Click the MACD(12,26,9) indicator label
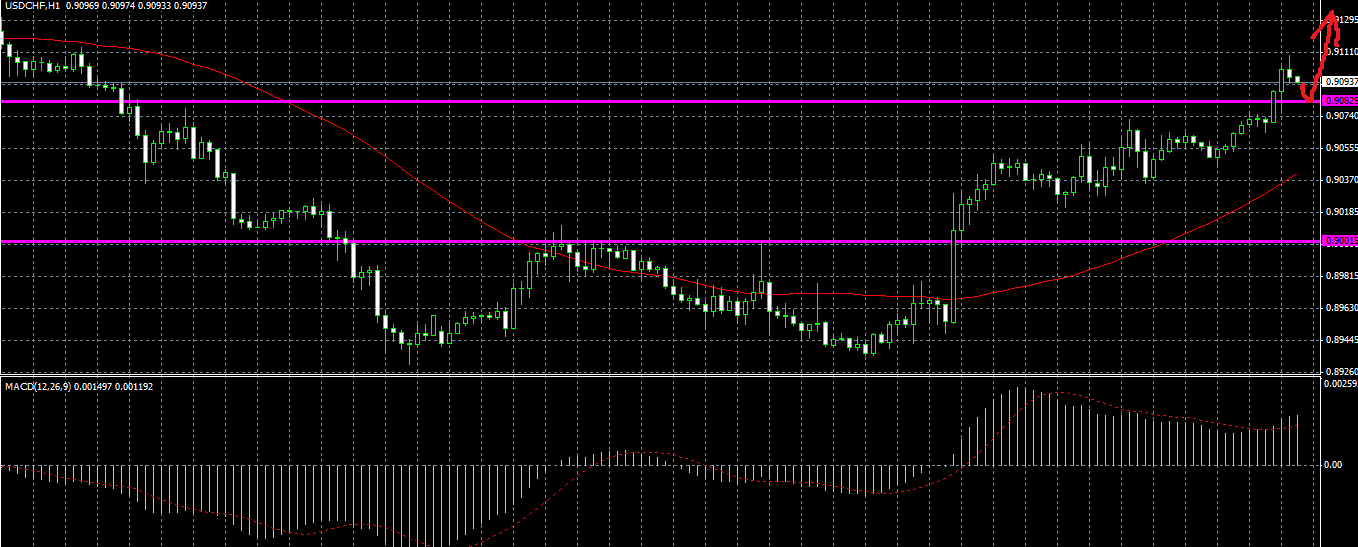The width and height of the screenshot is (1358, 547). pos(36,386)
